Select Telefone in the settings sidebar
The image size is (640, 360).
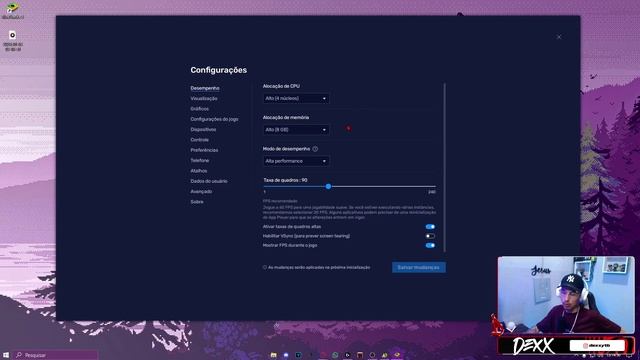200,160
